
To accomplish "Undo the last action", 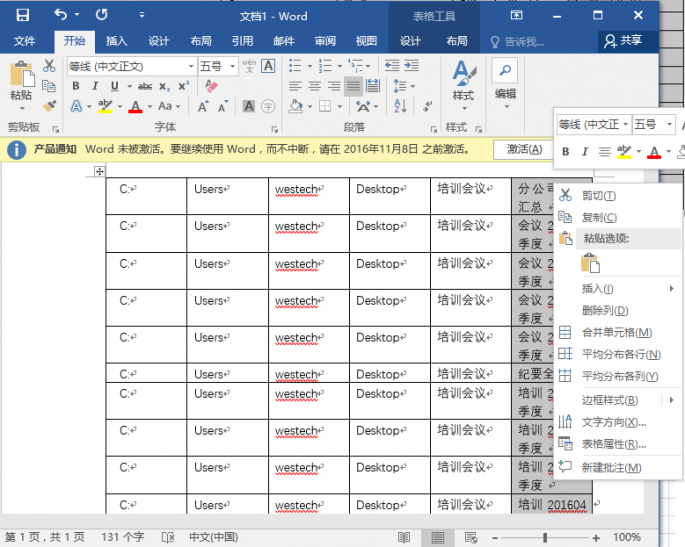I will 61,15.
